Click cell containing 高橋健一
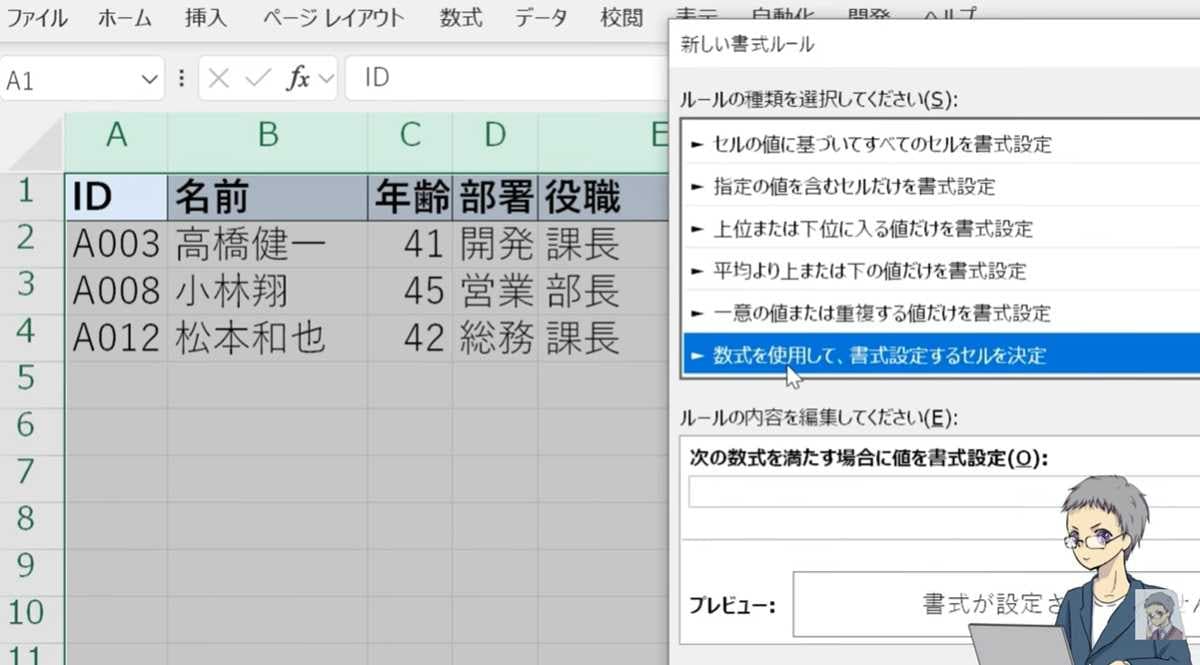The height and width of the screenshot is (665, 1200). (267, 244)
